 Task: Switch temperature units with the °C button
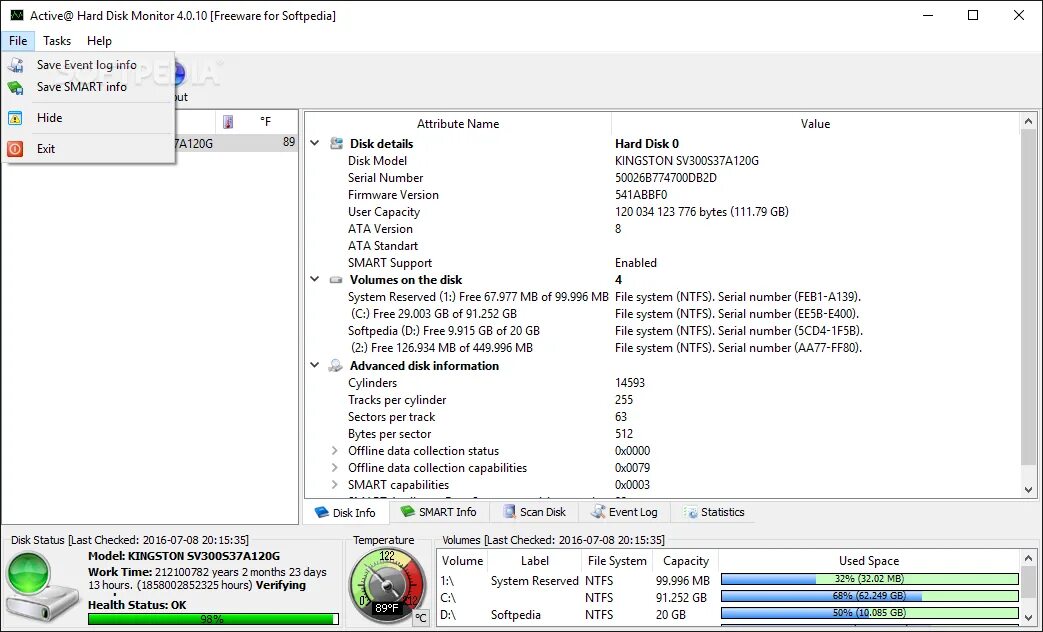point(420,618)
